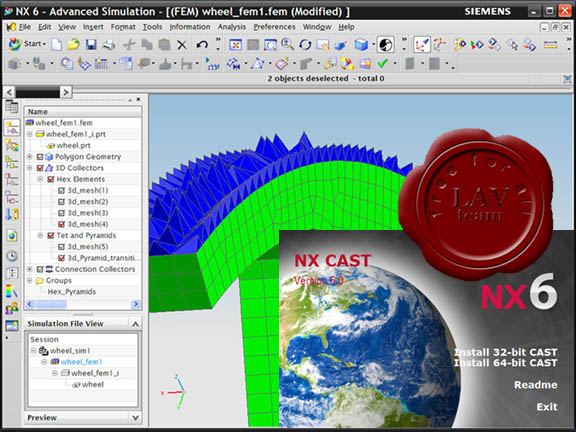Image resolution: width=576 pixels, height=432 pixels.
Task: Toggle the Hex Elements checkbox
Action: [51, 179]
